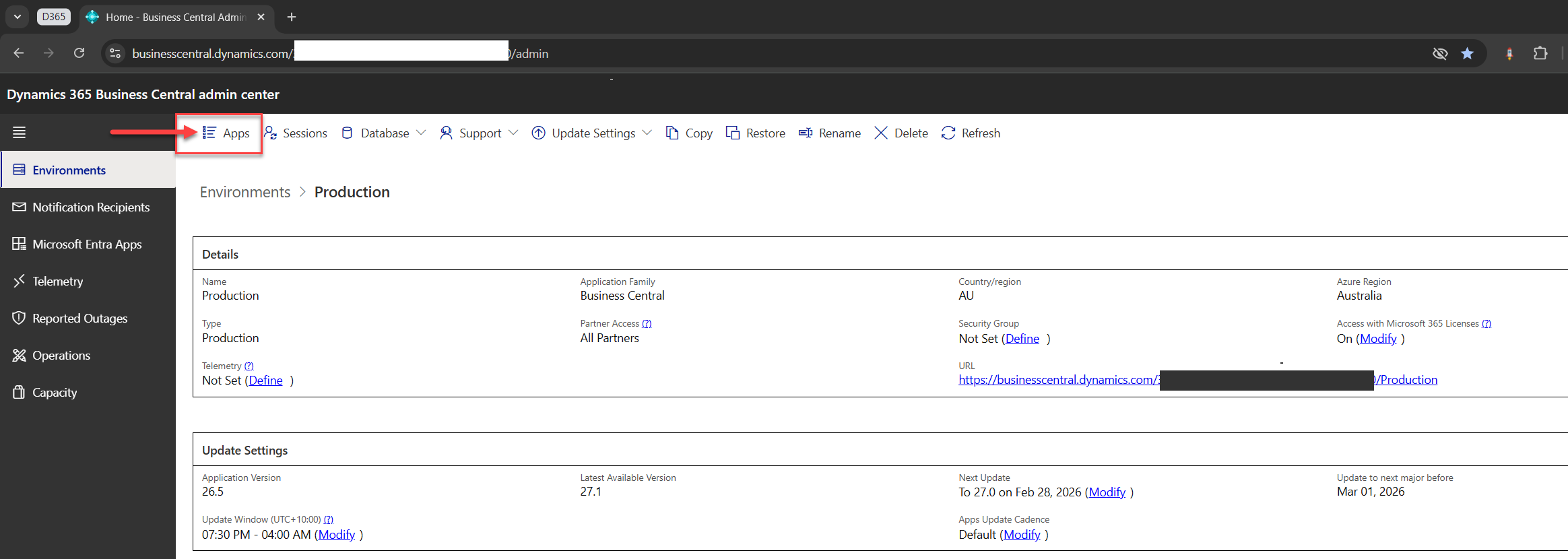Viewport: 1568px width, 559px height.
Task: Open a new browser tab with plus
Action: [292, 17]
